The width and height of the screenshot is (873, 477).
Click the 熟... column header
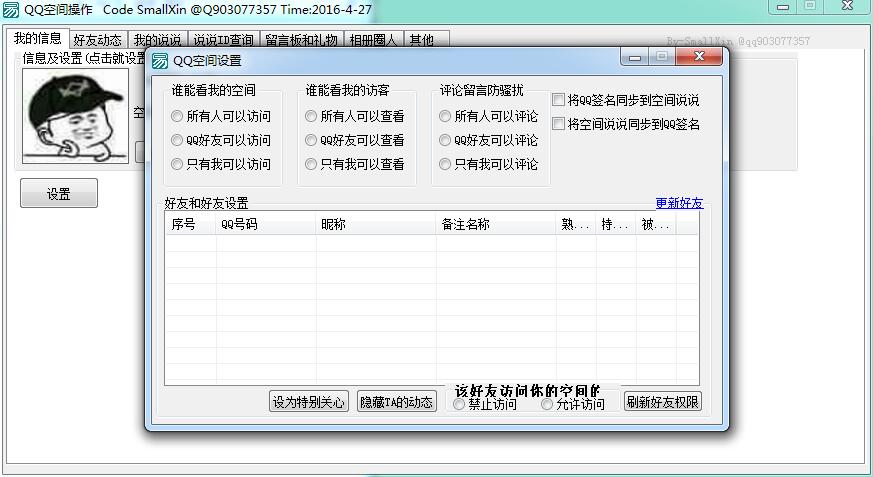click(576, 224)
